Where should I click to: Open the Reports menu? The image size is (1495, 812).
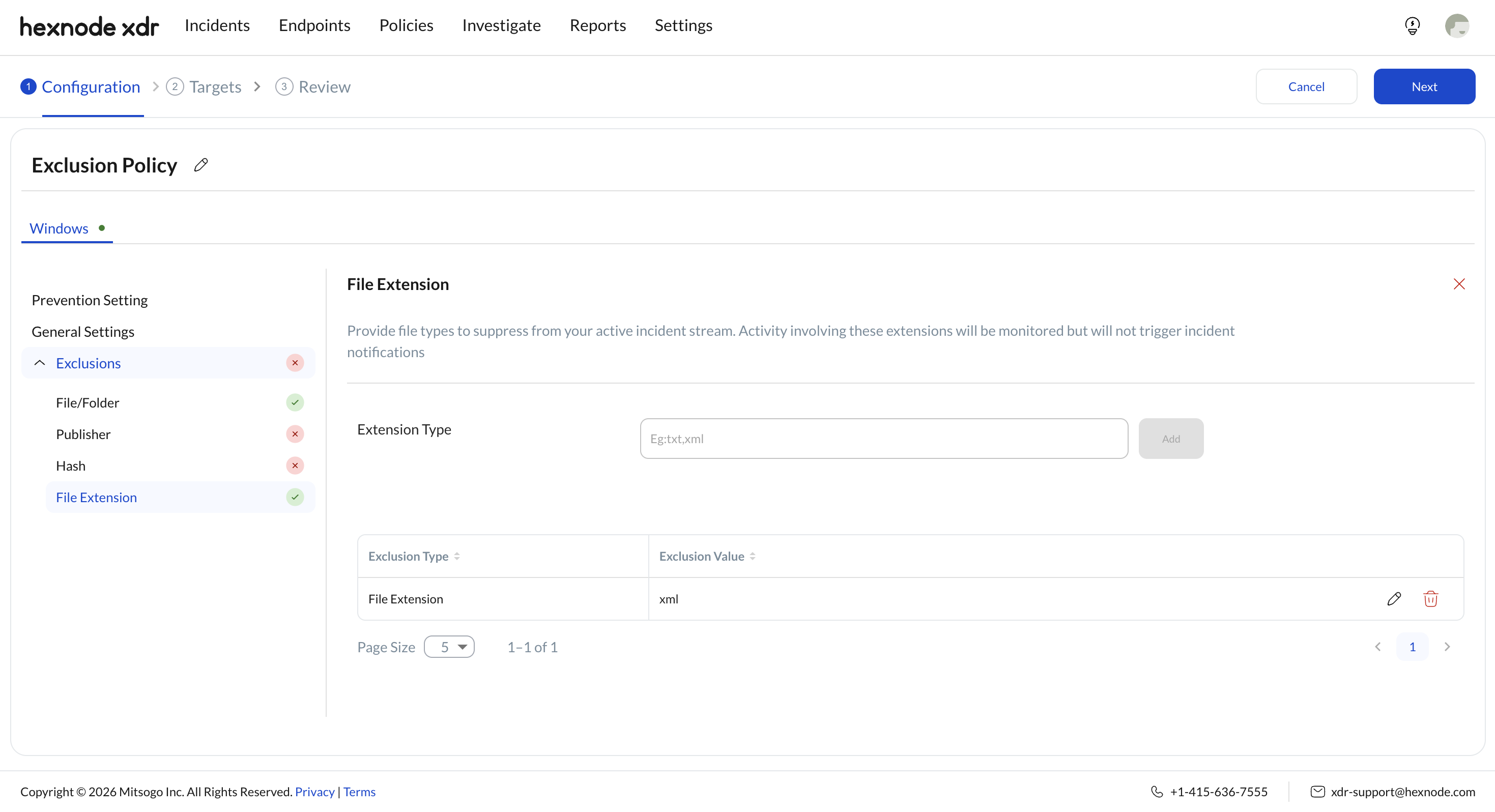point(598,25)
